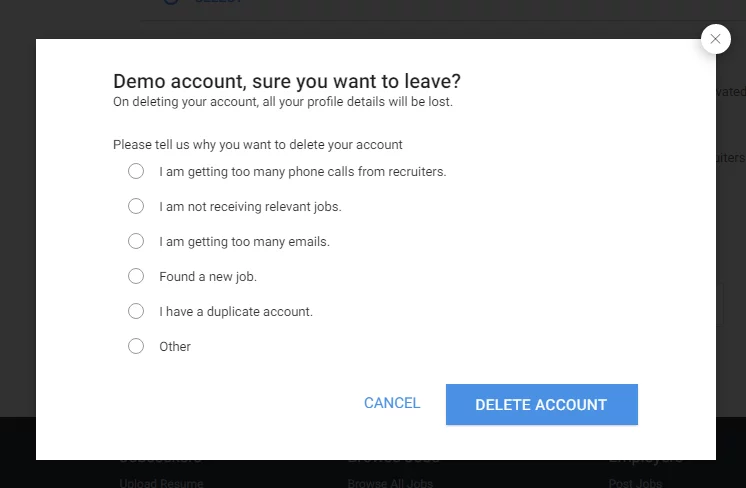Viewport: 746px width, 488px height.
Task: Click the 'Other' label text
Action: tap(175, 347)
